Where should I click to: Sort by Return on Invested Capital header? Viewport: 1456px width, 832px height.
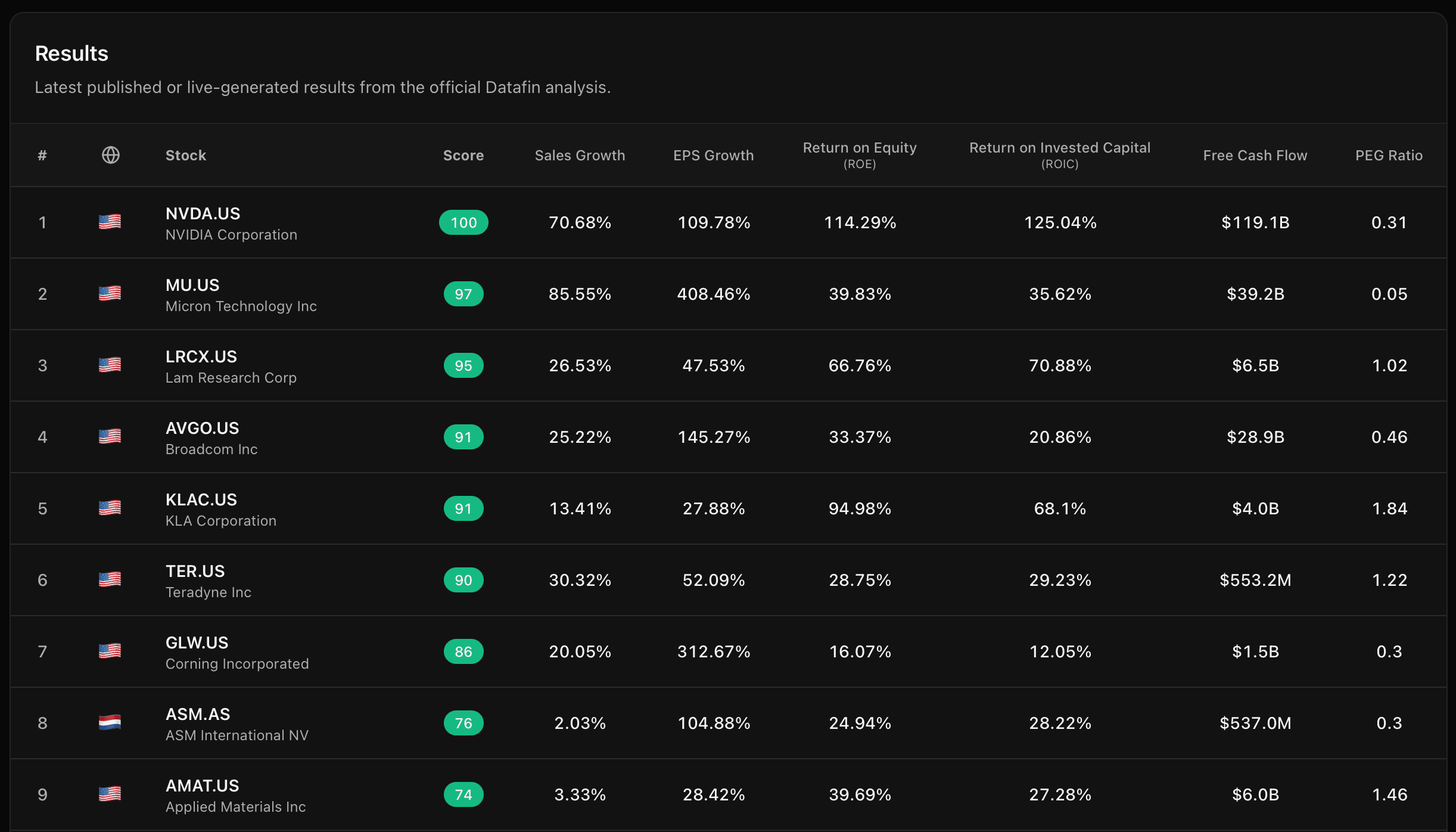click(1060, 155)
